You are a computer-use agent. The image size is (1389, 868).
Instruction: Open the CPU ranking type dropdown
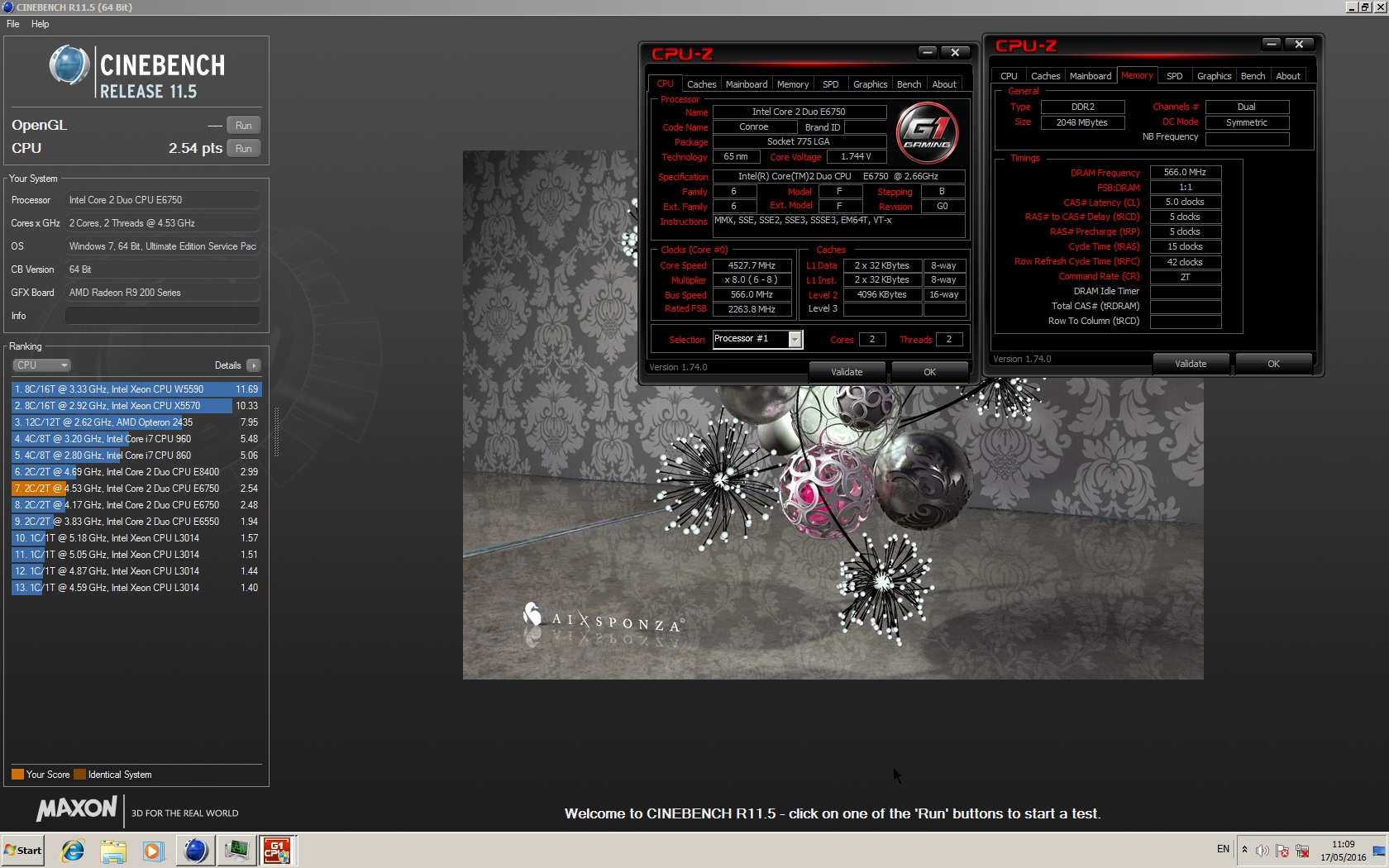coord(41,365)
